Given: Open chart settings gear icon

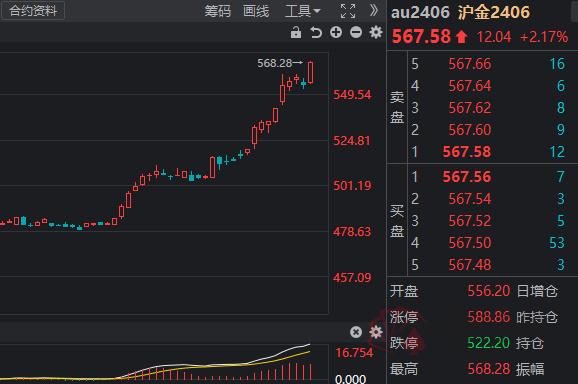Looking at the screenshot, I should [x=376, y=32].
